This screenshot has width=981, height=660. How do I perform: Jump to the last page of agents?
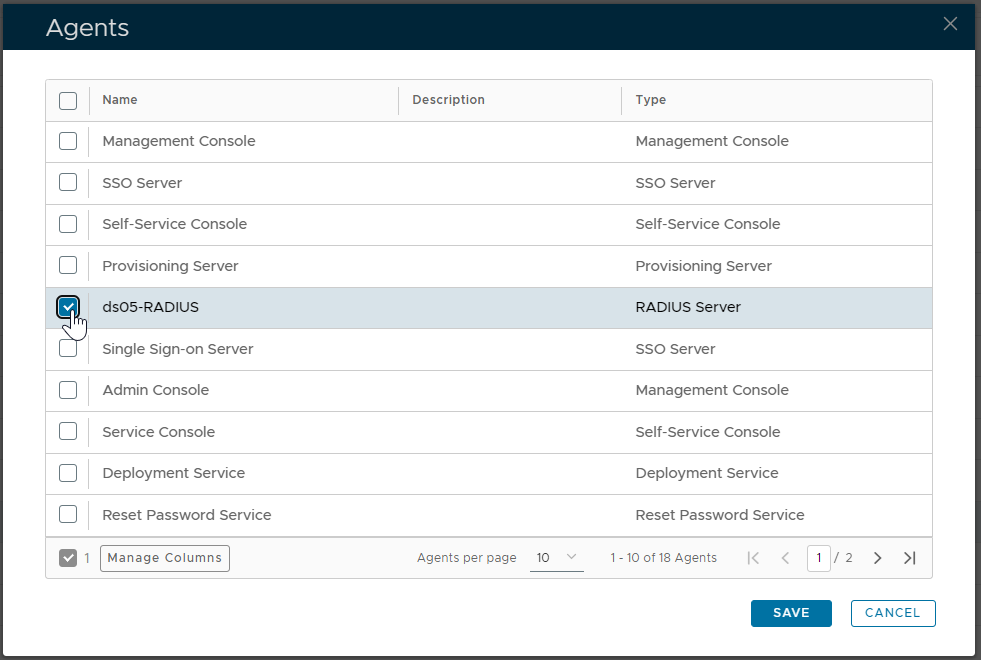click(x=909, y=558)
